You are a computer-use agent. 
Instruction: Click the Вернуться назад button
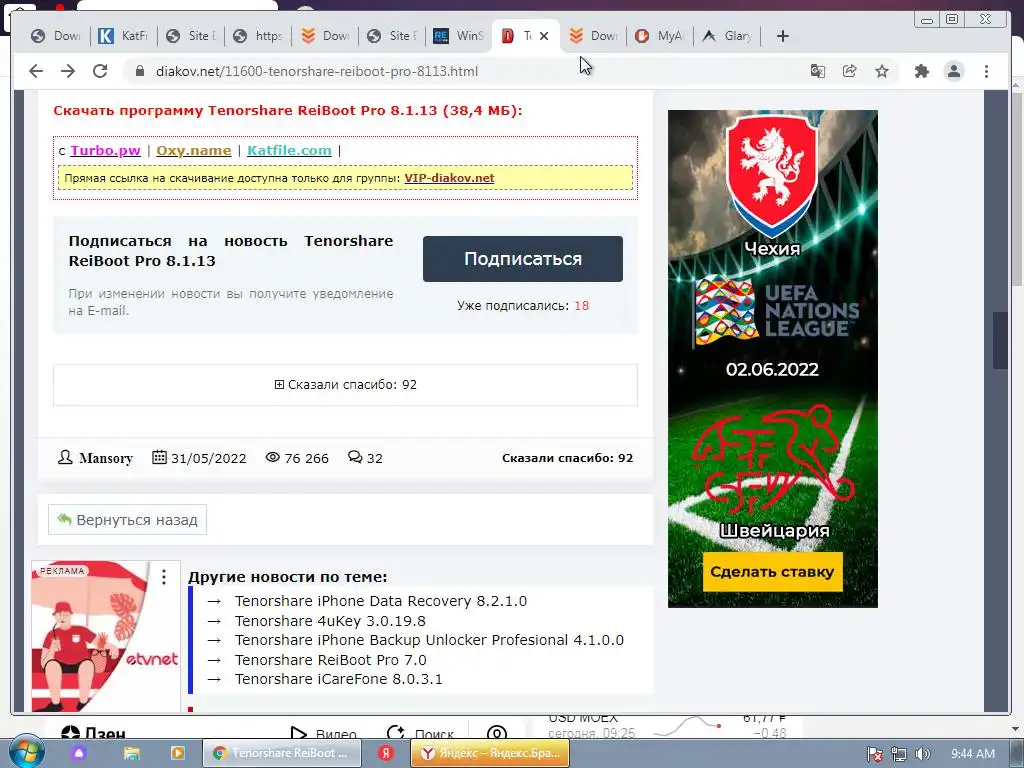(x=127, y=520)
